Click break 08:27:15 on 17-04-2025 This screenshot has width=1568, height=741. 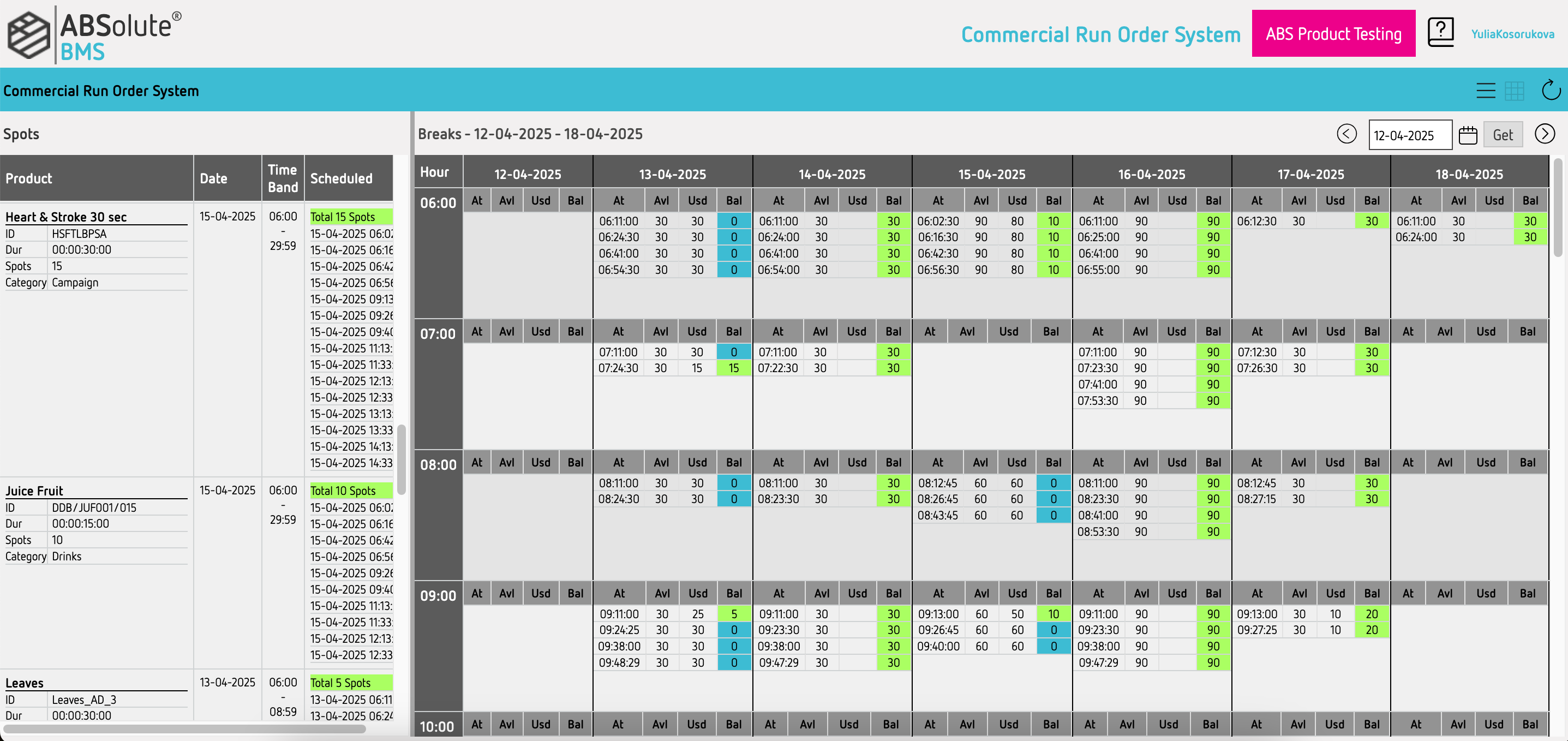(x=1257, y=499)
